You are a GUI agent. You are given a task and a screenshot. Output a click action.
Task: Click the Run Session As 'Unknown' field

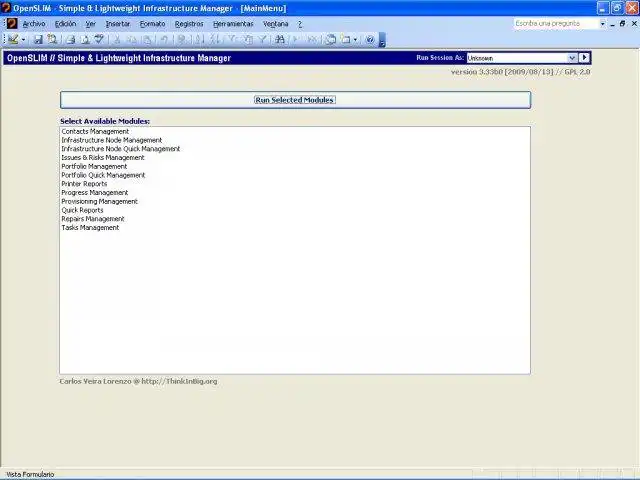[x=518, y=58]
